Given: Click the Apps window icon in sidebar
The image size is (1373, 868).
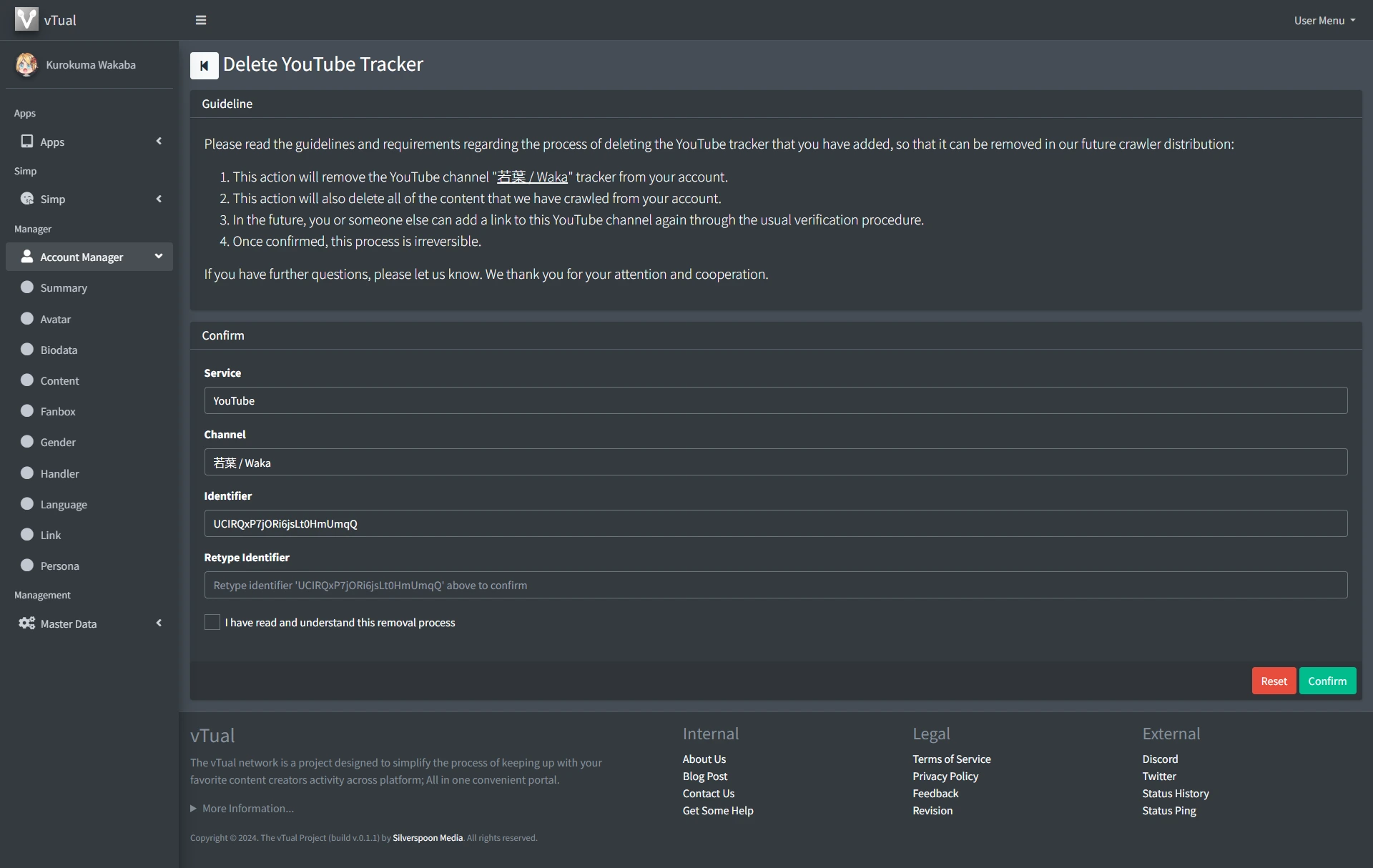Looking at the screenshot, I should click(x=27, y=142).
